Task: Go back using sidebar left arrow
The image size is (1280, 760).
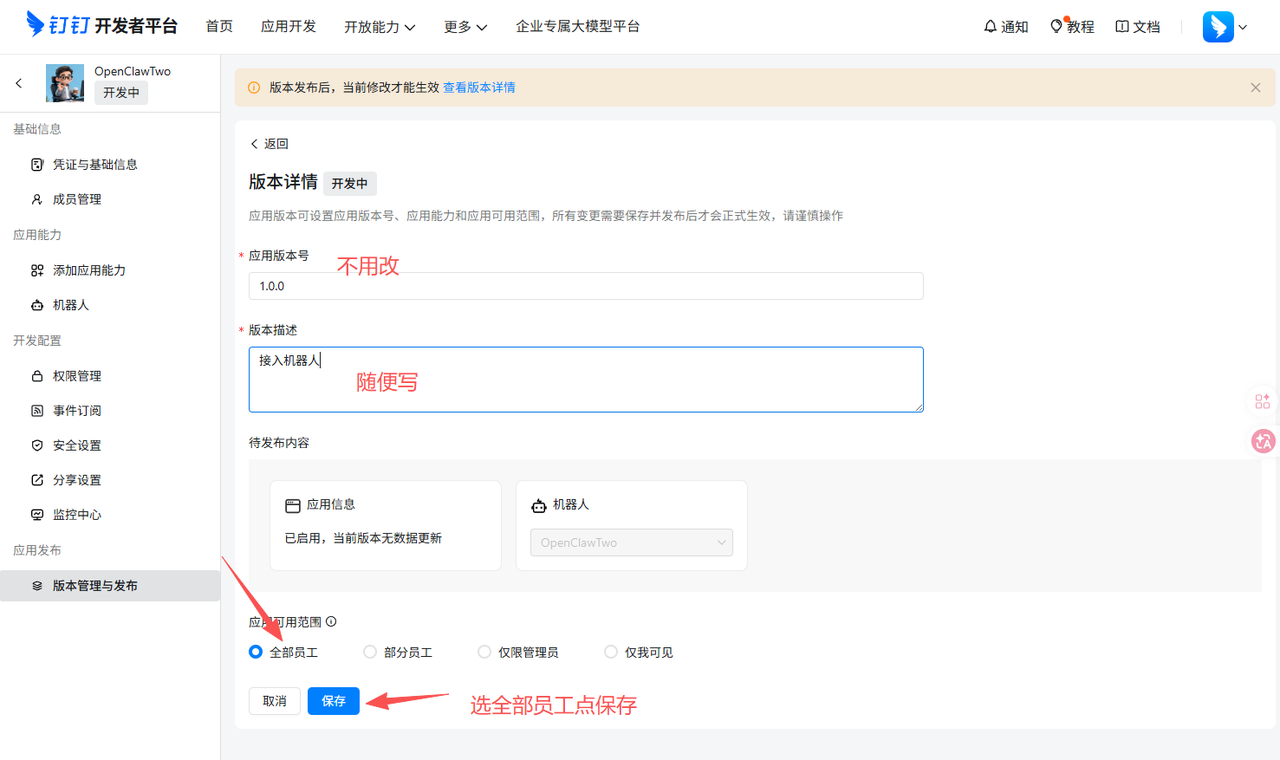Action: (x=19, y=84)
